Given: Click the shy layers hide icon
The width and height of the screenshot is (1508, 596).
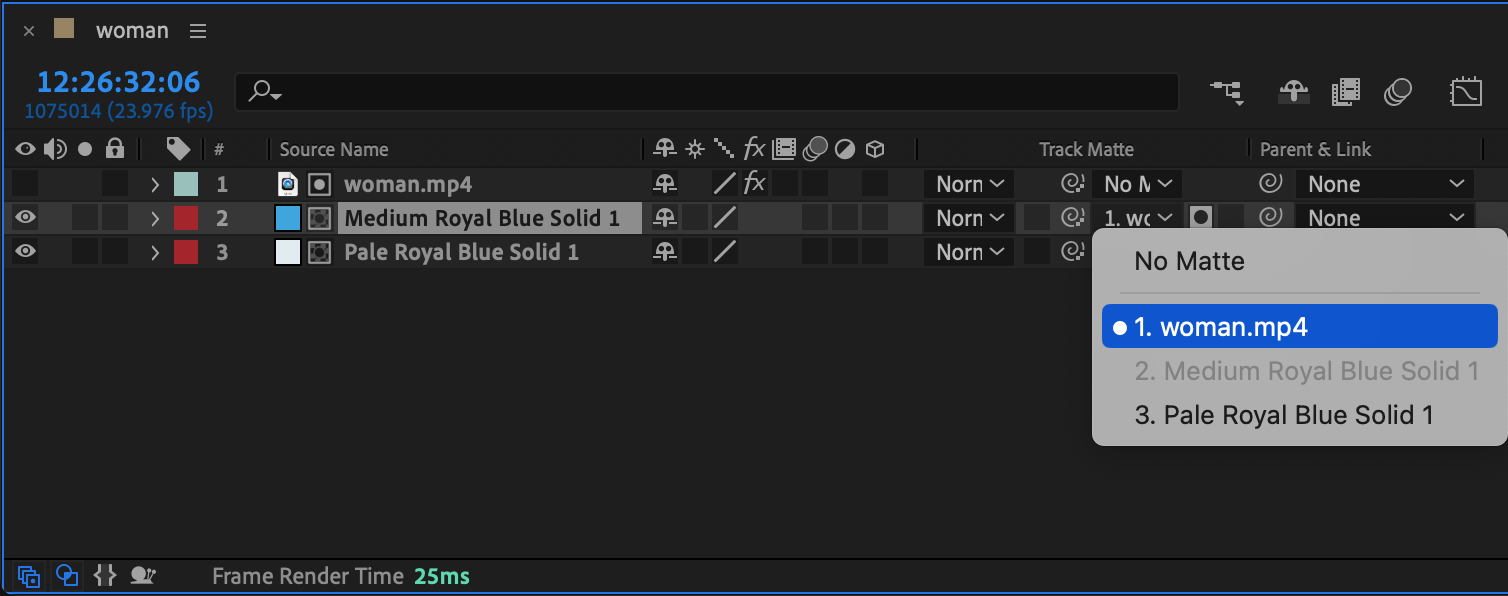Looking at the screenshot, I should click(1294, 93).
